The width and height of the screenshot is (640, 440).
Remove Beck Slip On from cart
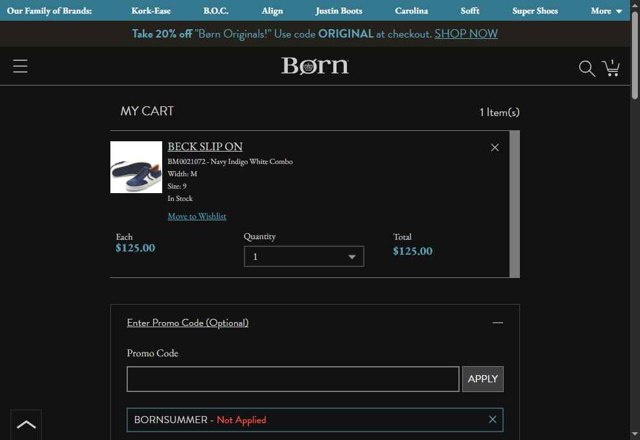tap(495, 147)
